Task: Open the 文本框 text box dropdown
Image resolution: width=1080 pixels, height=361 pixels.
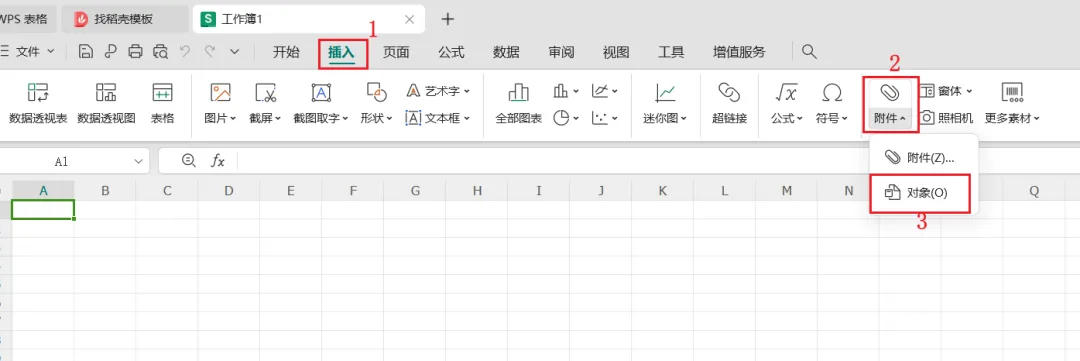Action: click(x=437, y=118)
